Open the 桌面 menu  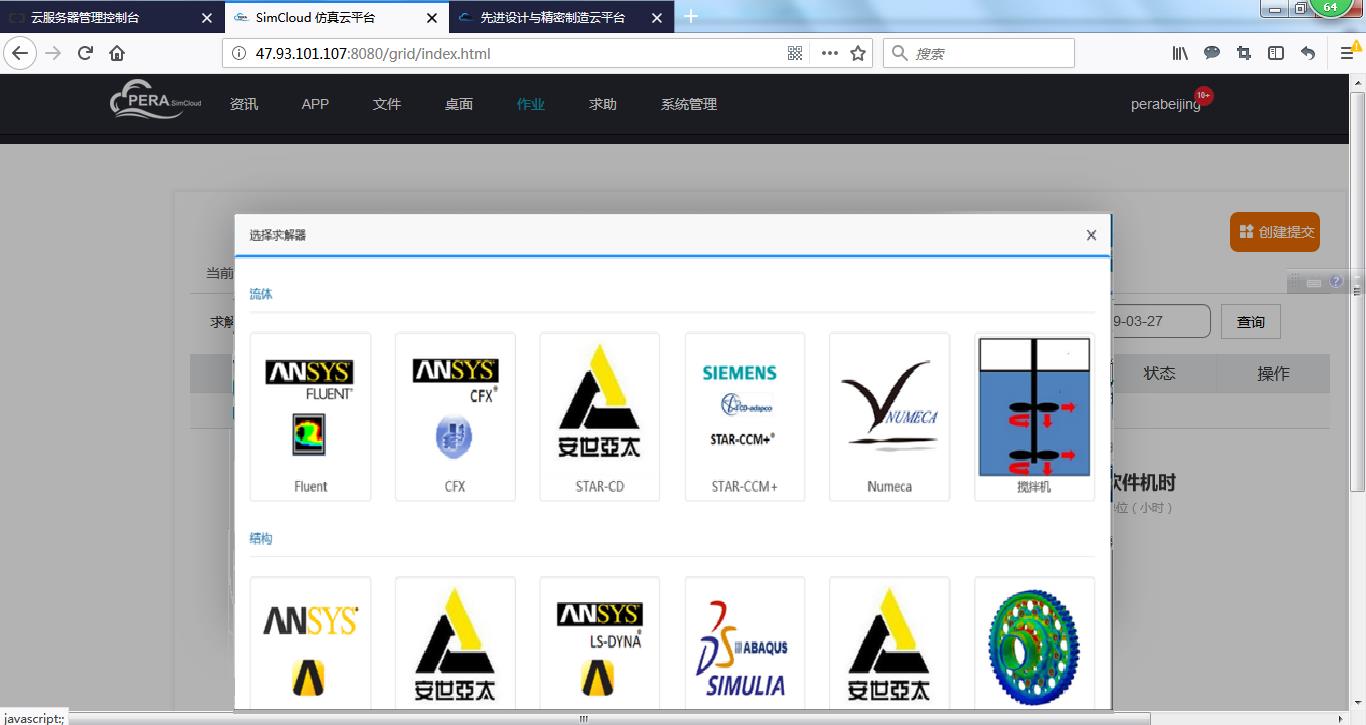pyautogui.click(x=459, y=104)
